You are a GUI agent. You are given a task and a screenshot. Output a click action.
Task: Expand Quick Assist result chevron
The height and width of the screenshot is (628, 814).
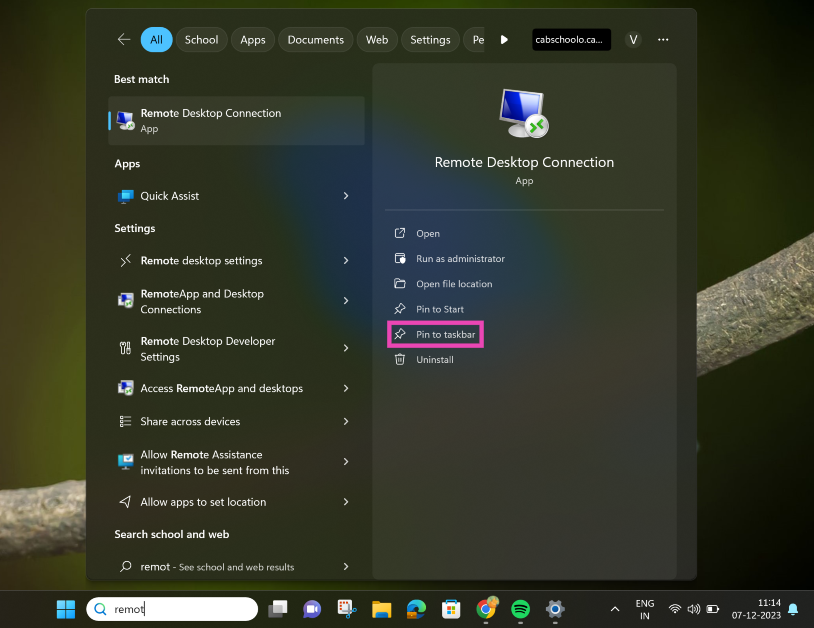[x=346, y=196]
